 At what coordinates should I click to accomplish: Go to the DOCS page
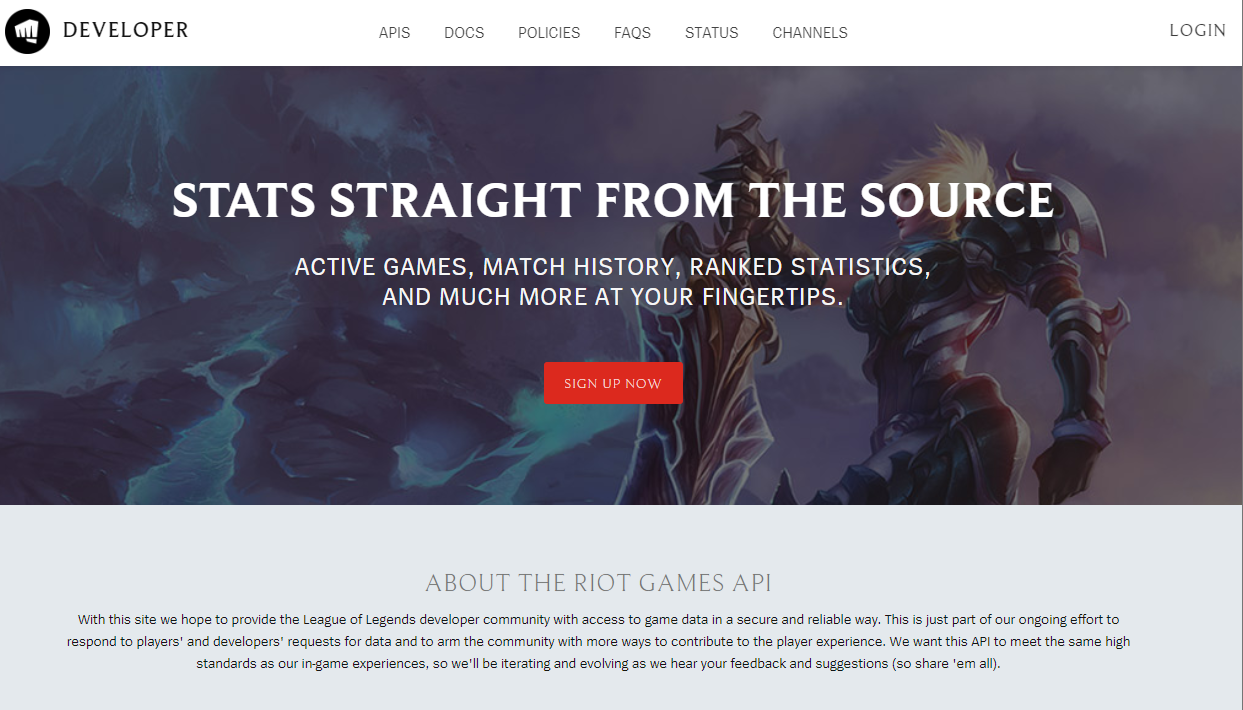click(x=464, y=33)
